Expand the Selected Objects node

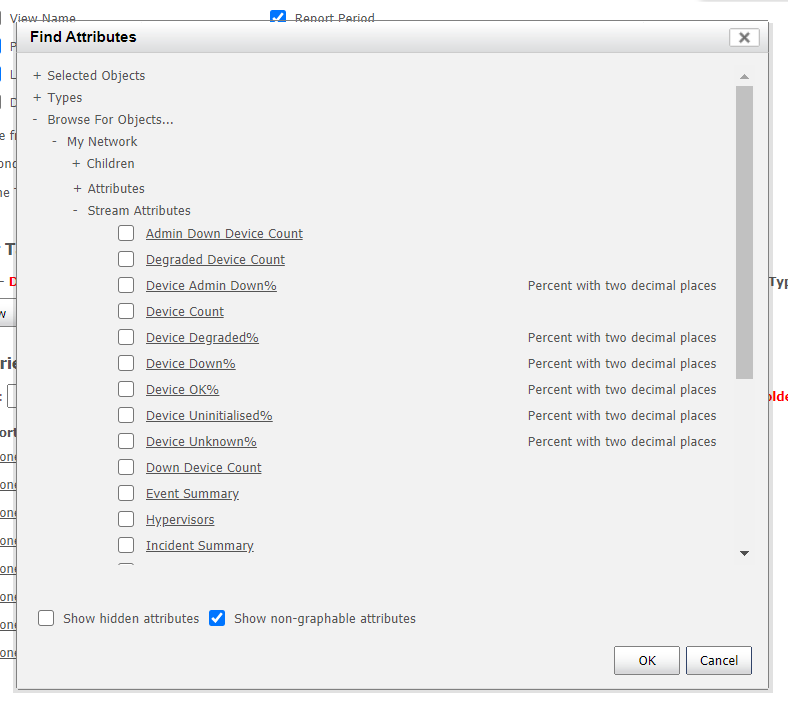point(37,76)
